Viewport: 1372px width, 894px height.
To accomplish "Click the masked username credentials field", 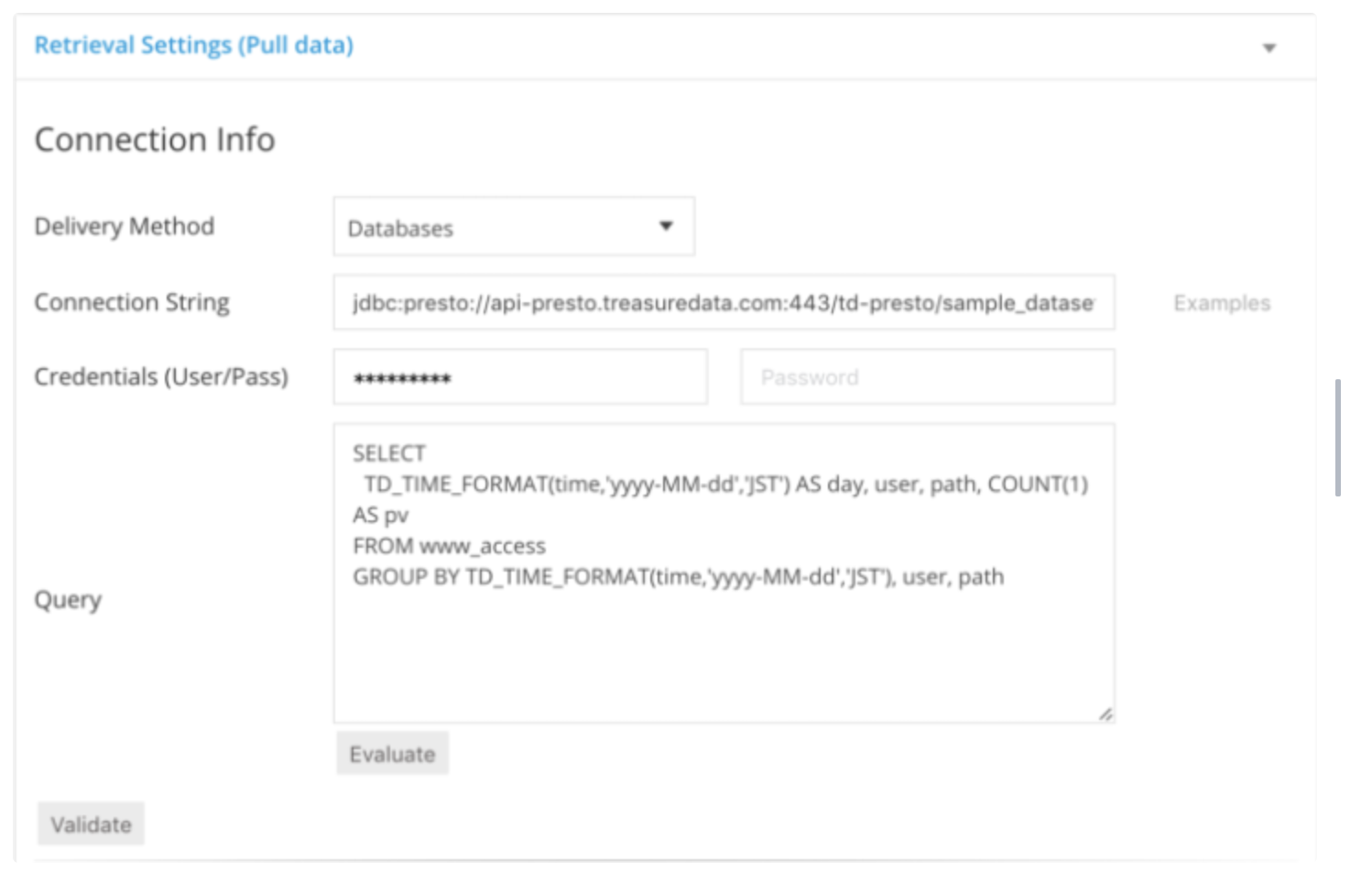I will (x=519, y=377).
